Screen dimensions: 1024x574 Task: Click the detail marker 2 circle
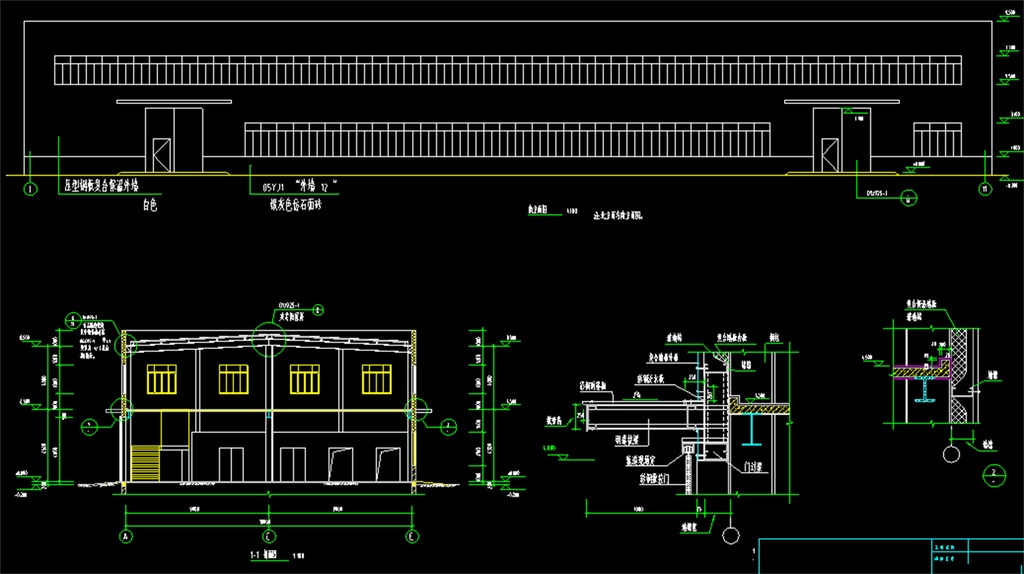[x=993, y=474]
